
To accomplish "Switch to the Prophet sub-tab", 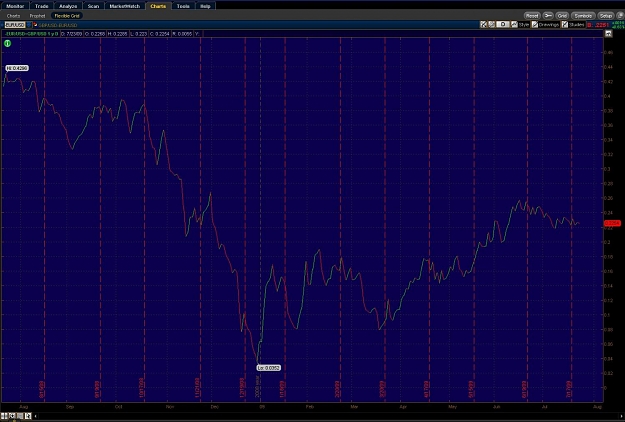I will [x=37, y=16].
